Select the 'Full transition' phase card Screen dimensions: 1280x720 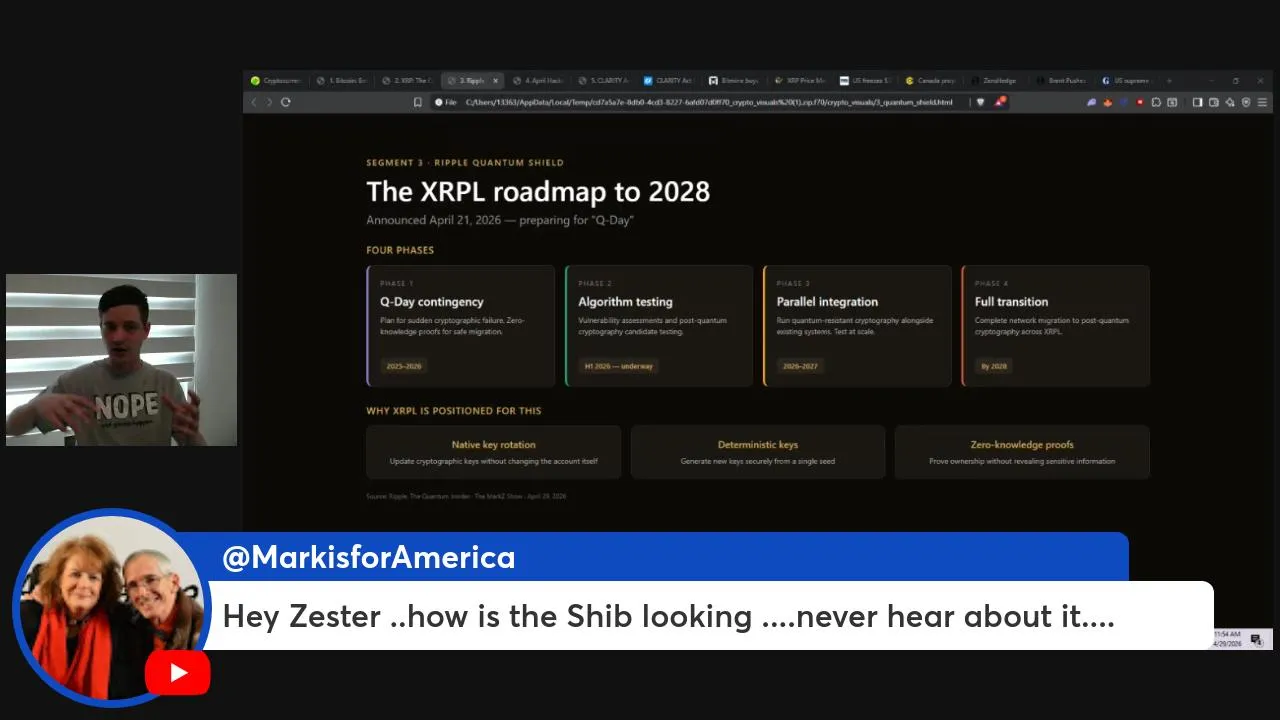click(x=1056, y=326)
